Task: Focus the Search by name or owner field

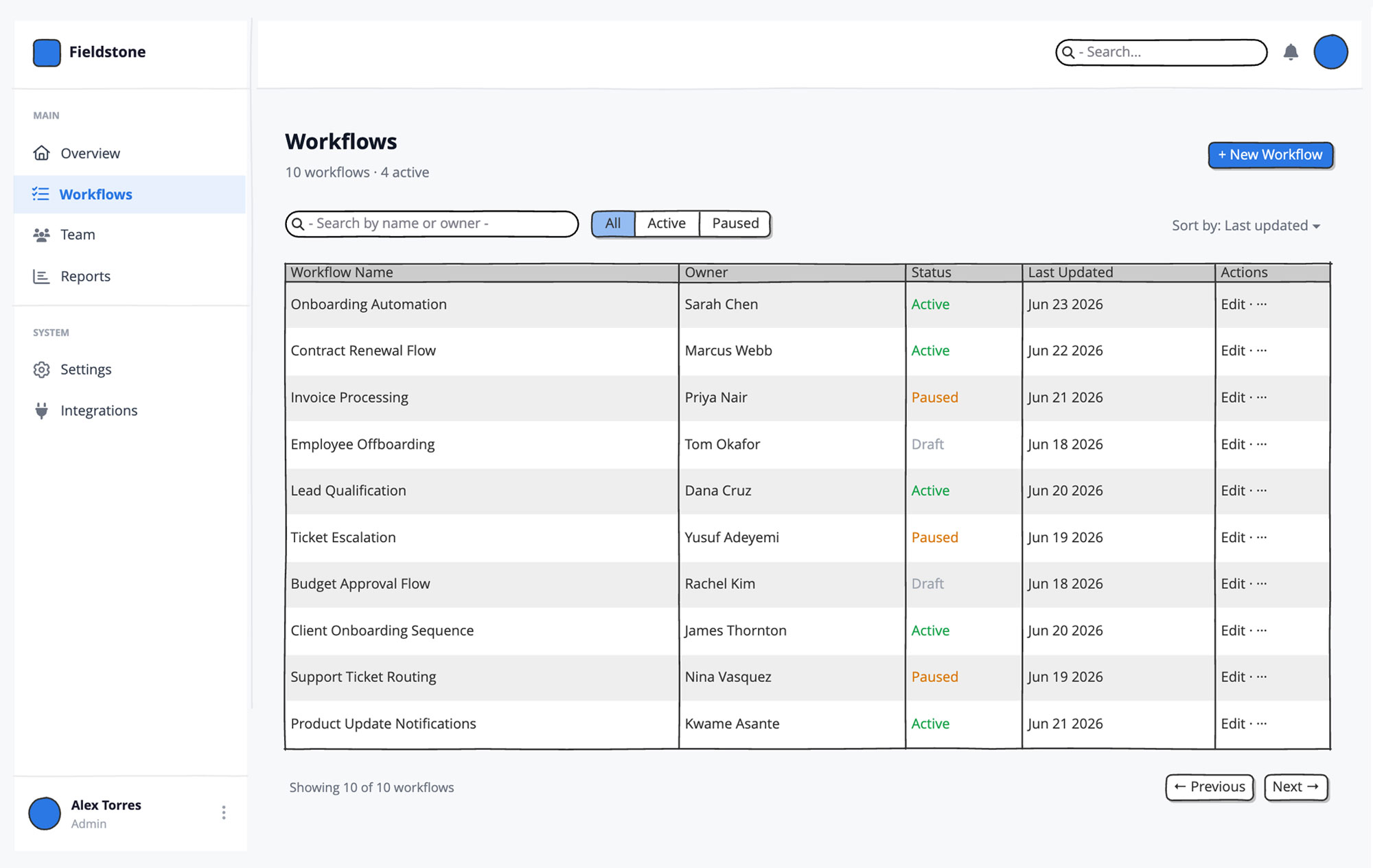Action: (432, 224)
